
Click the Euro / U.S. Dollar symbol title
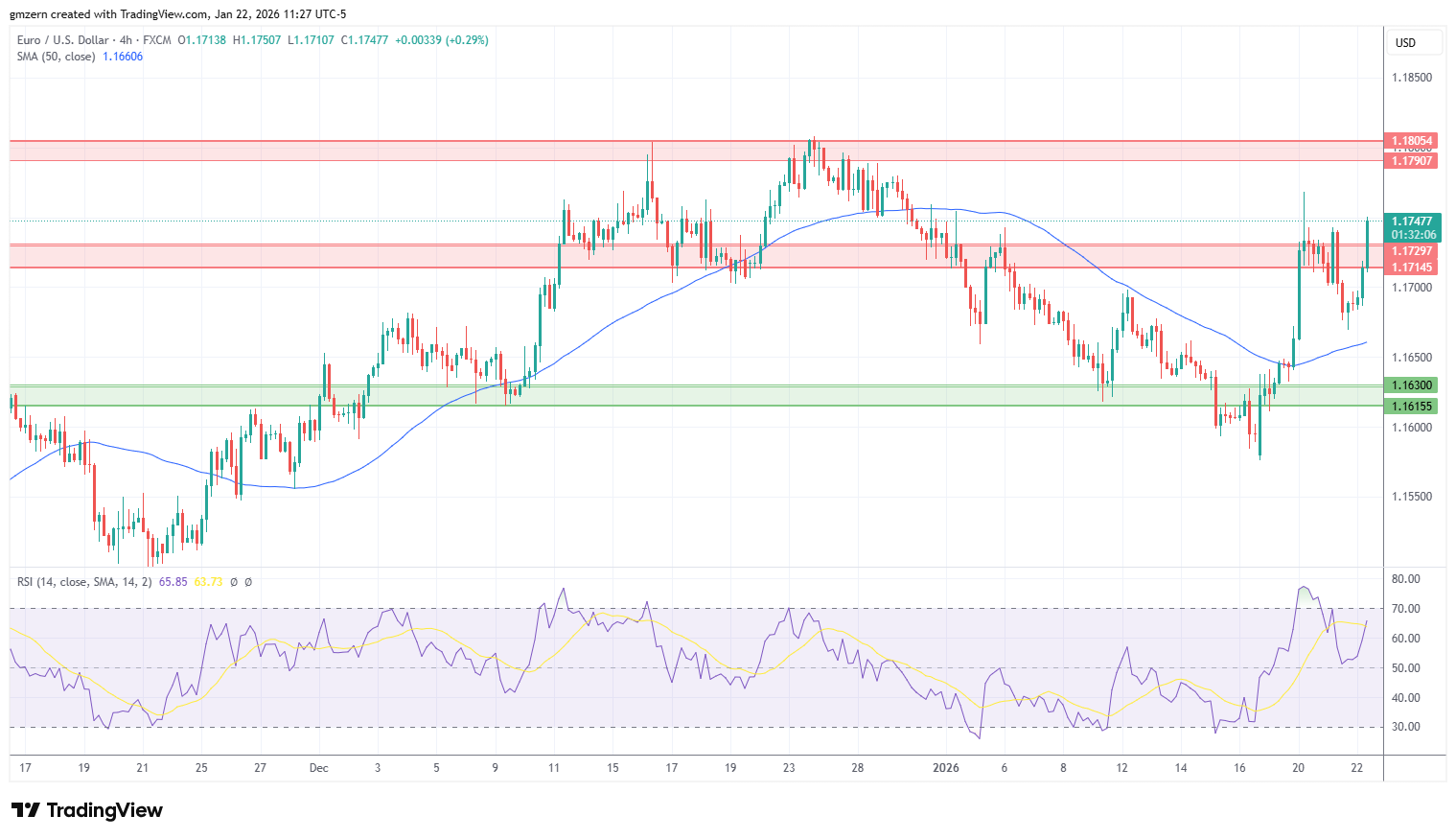click(x=63, y=40)
